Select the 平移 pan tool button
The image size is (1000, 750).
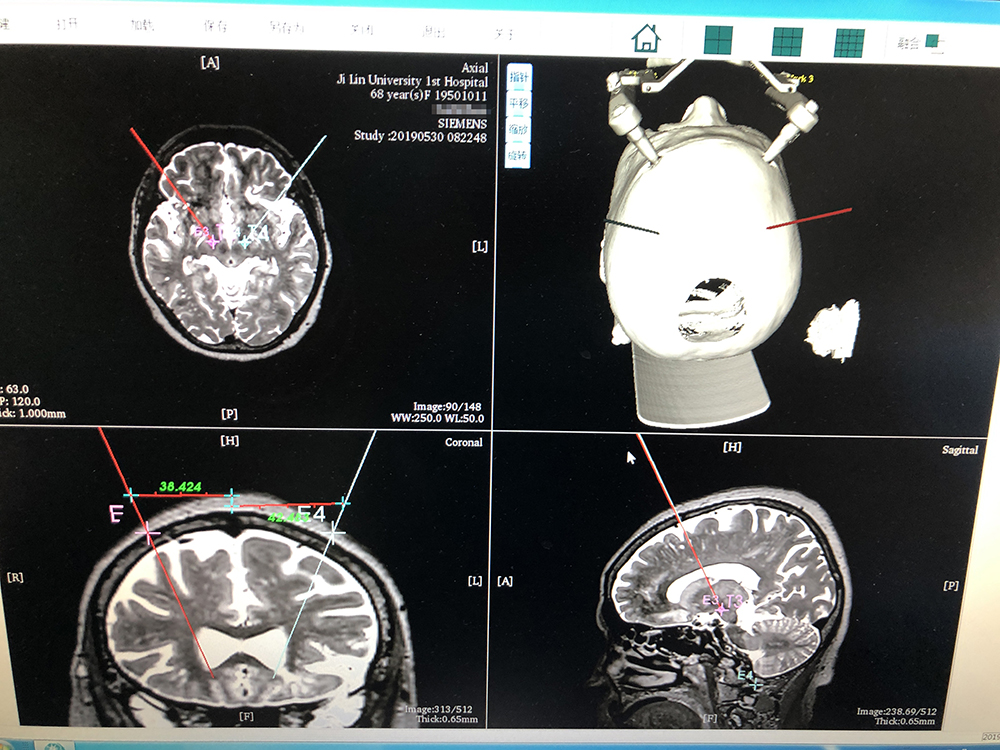518,103
